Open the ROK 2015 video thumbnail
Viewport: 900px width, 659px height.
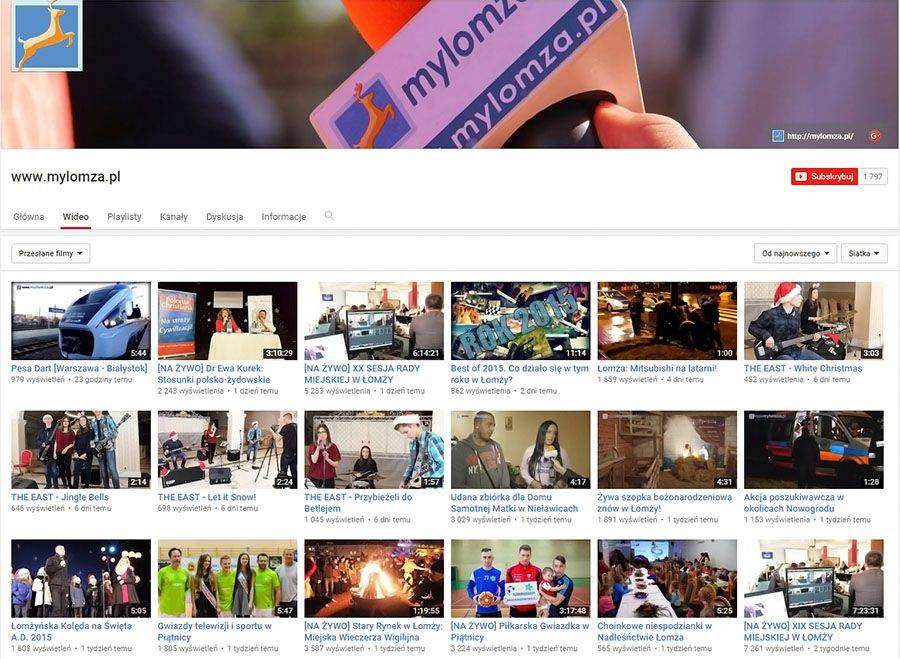tap(521, 321)
